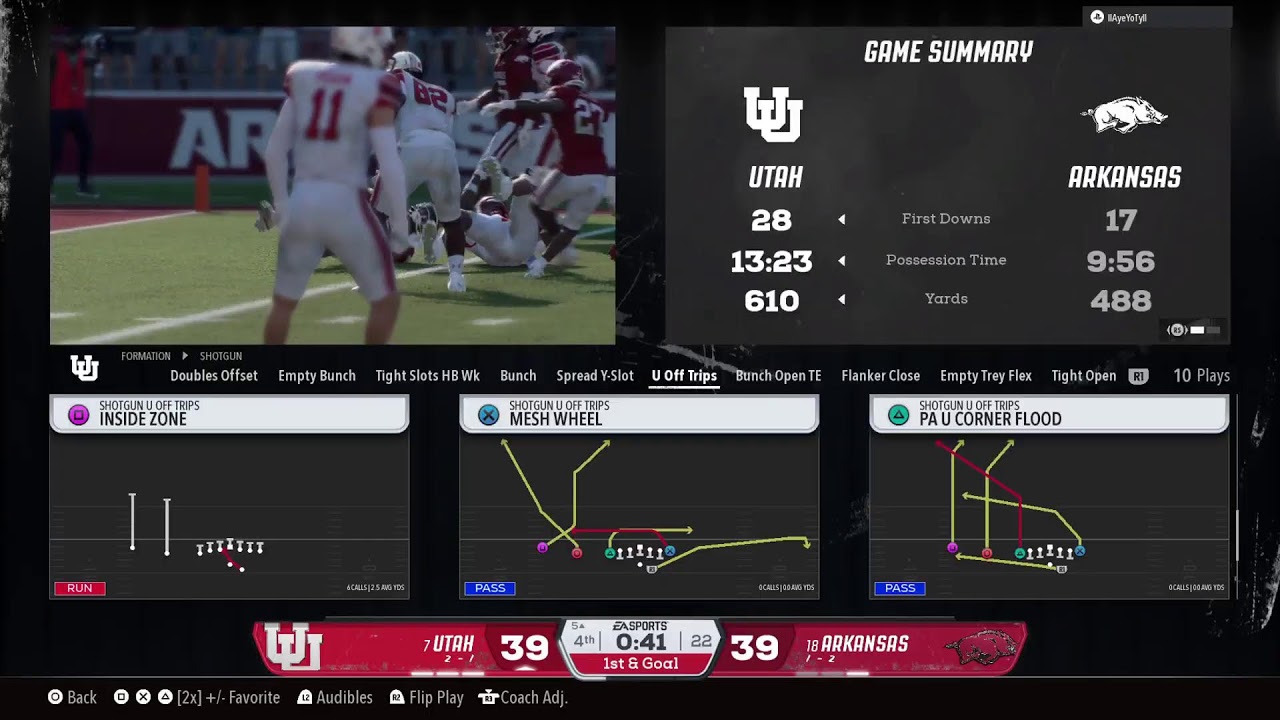The width and height of the screenshot is (1280, 720).
Task: Click the EA SPORTS logo on scoreboard
Action: 640,627
